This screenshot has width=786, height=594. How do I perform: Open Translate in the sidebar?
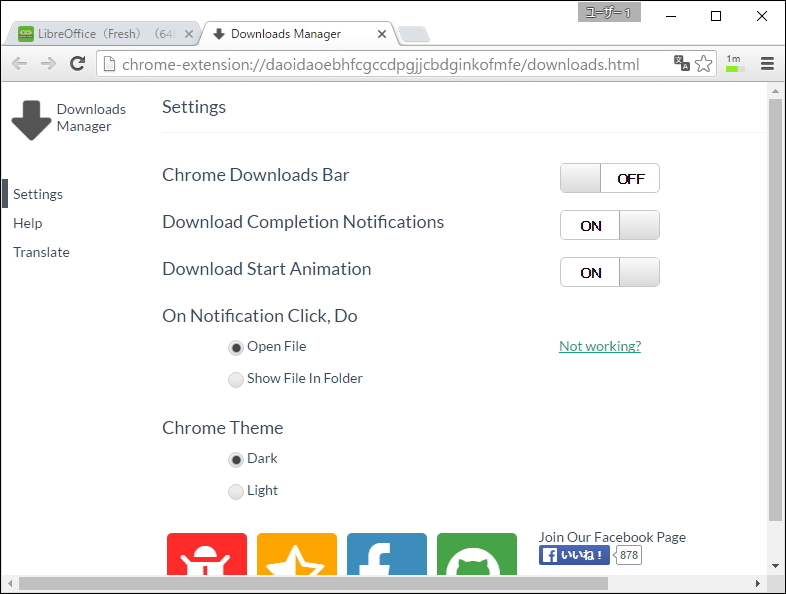pyautogui.click(x=41, y=252)
